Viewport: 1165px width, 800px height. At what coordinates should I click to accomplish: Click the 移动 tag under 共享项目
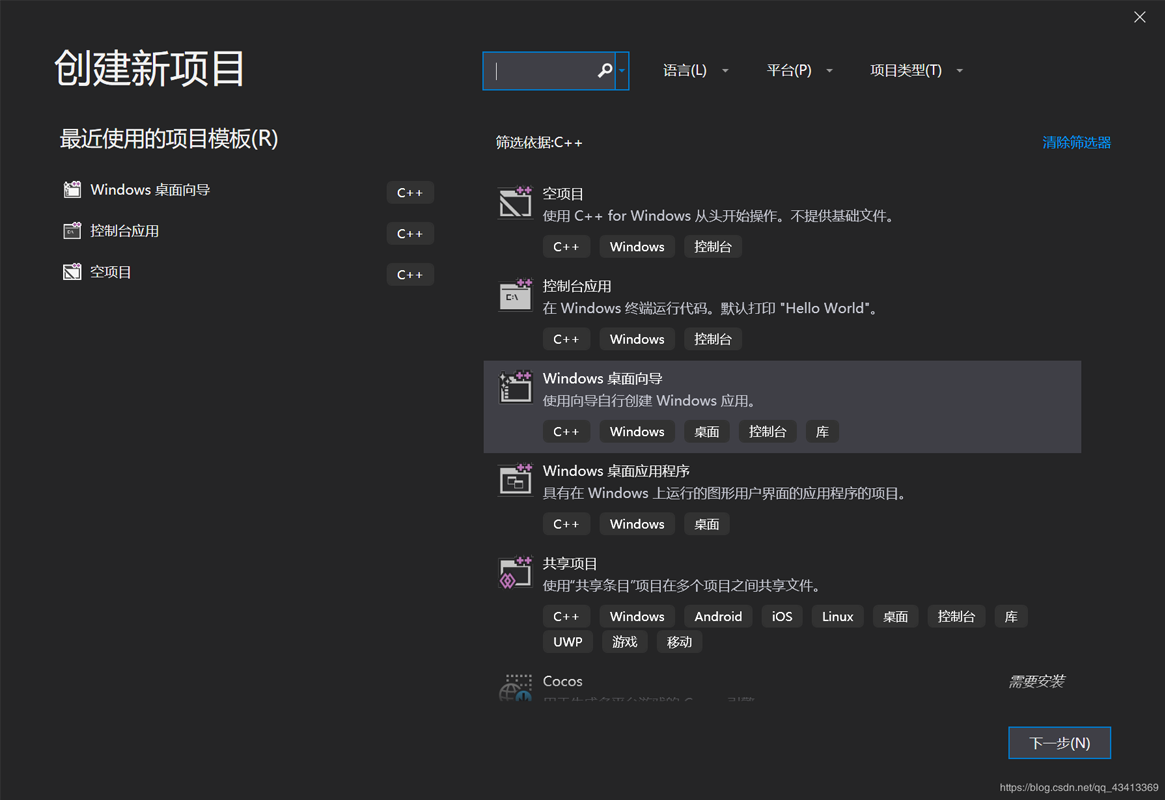(679, 642)
